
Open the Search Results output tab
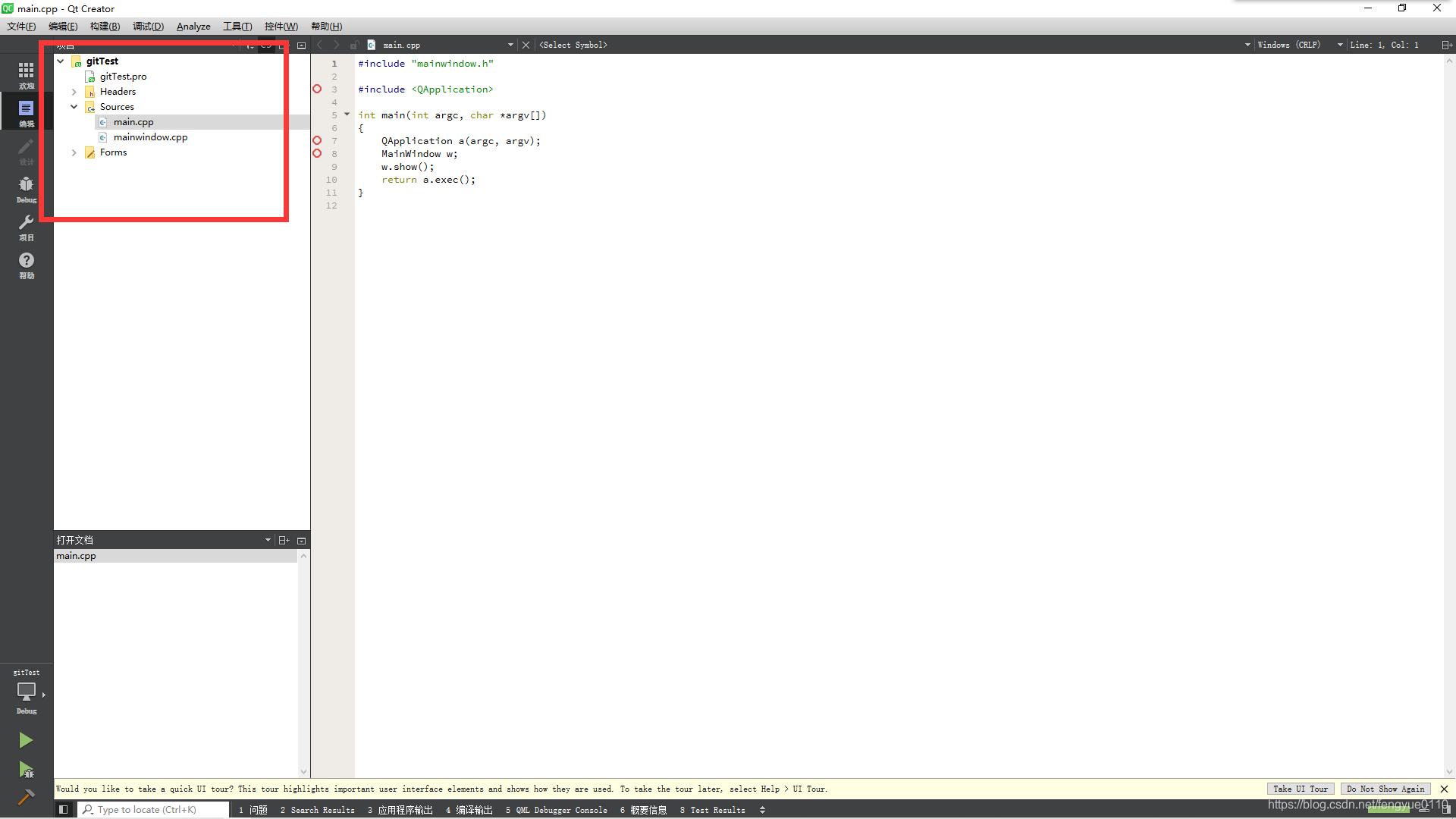[x=317, y=810]
